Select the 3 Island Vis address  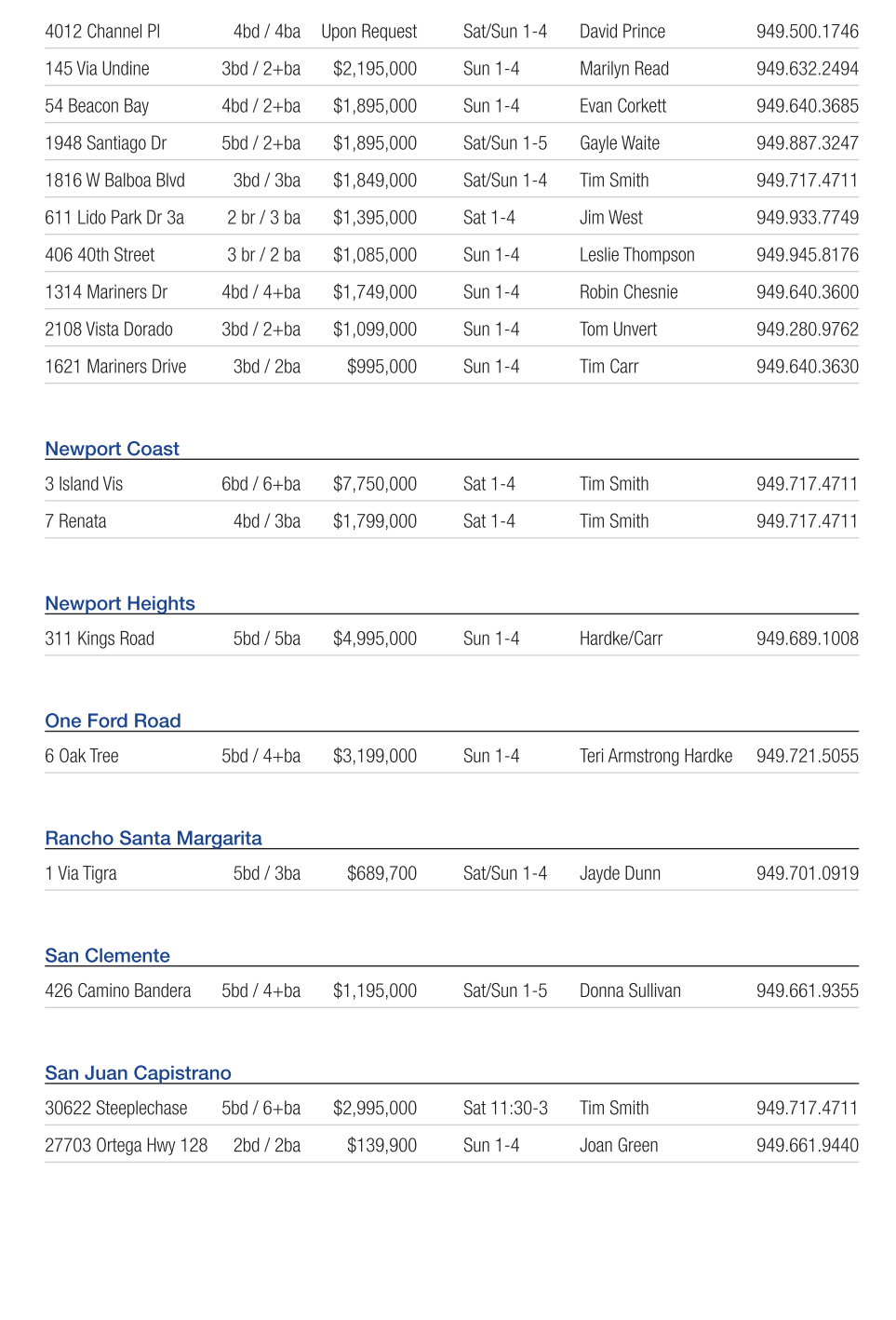(x=84, y=484)
